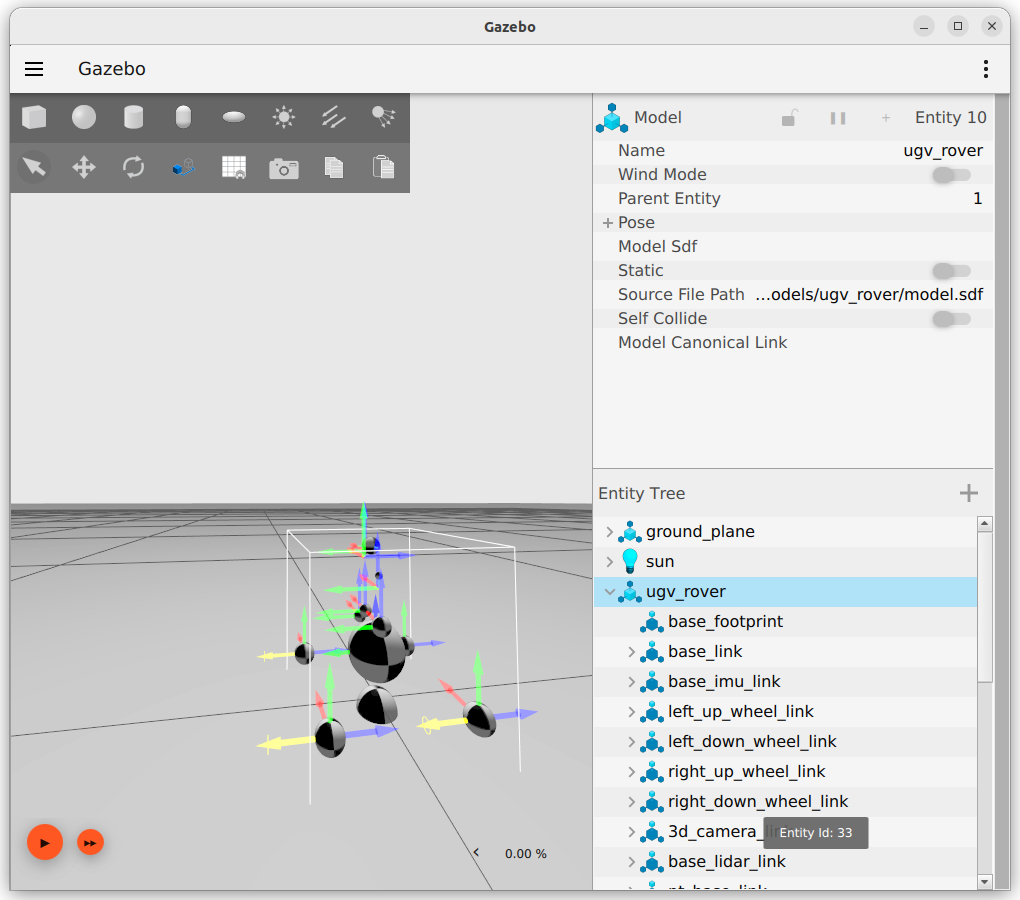Pause inspector updates with the pause icon
The image size is (1020, 900).
click(838, 118)
